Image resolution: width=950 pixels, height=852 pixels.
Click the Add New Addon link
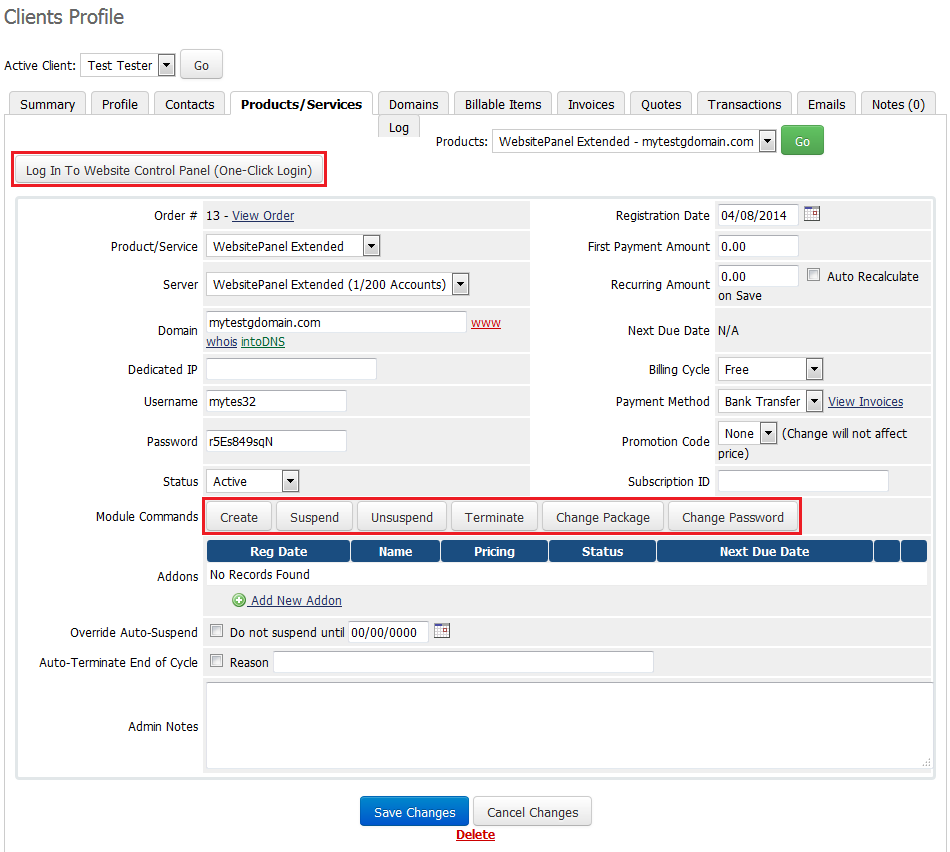coord(296,601)
